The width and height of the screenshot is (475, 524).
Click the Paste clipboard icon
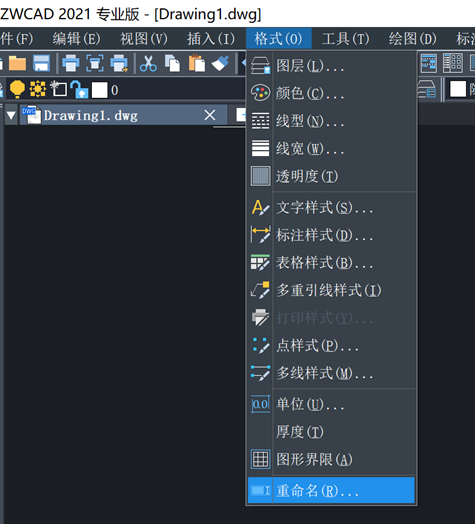tap(197, 63)
